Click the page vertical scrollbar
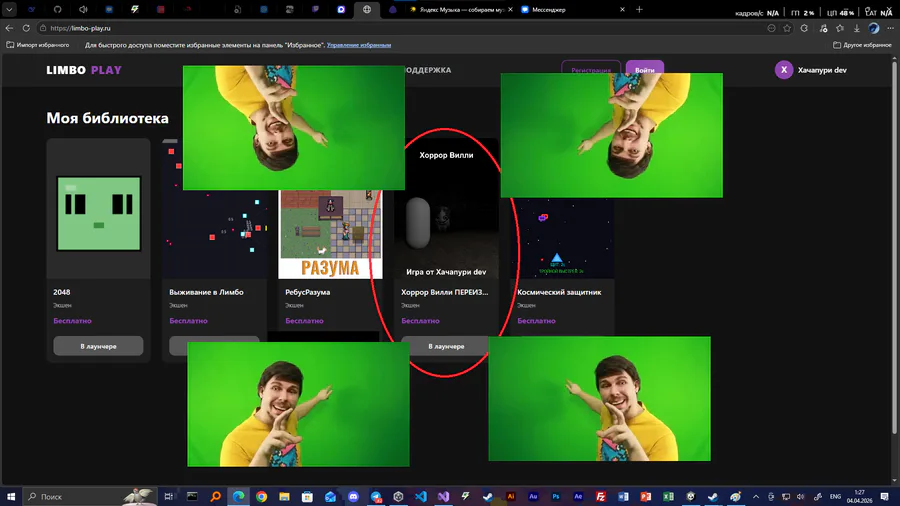Image resolution: width=900 pixels, height=506 pixels. click(894, 247)
